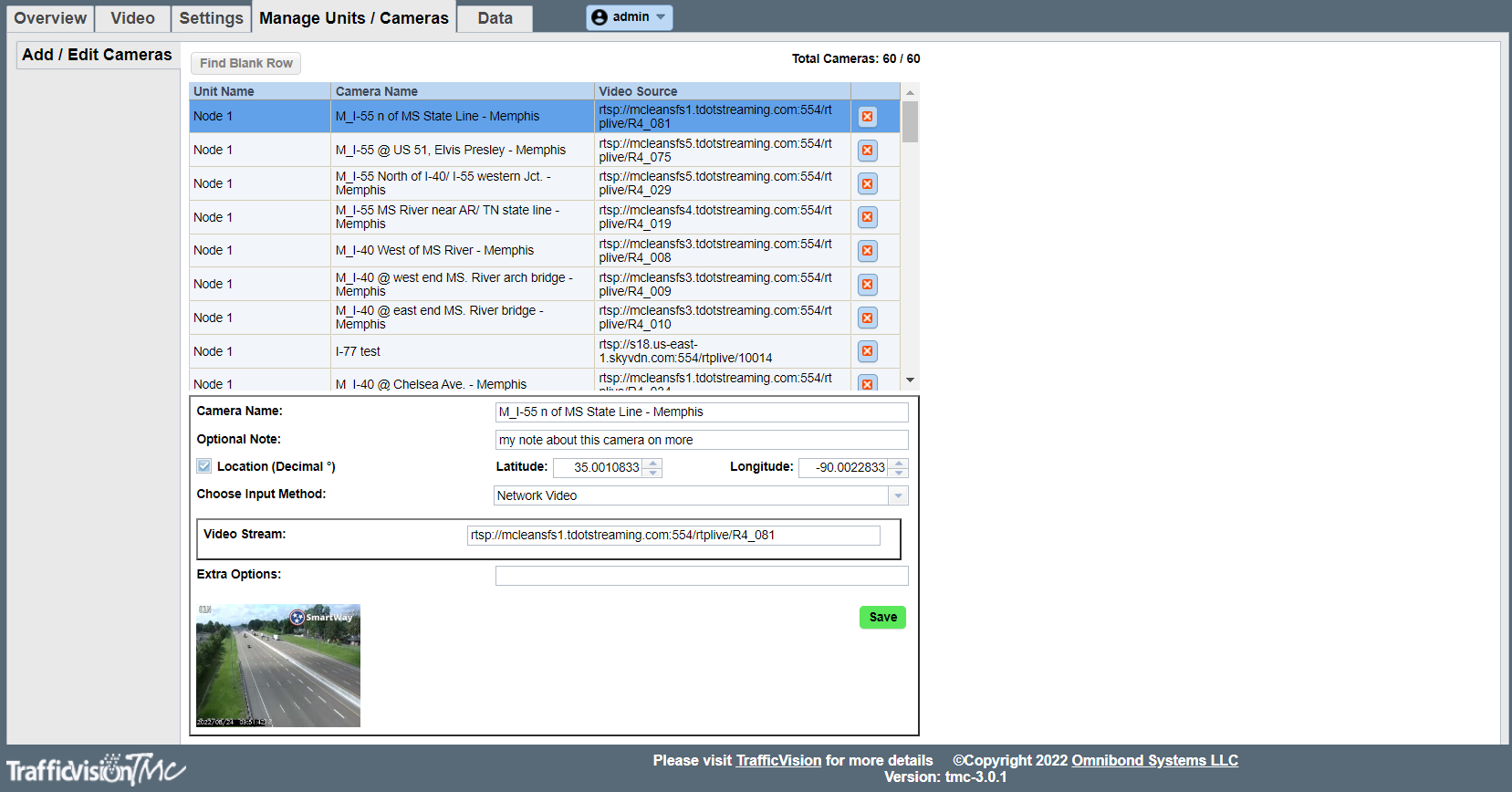Select the M_I-40 east end MS River bridge row
Screen dimensions: 1512x792
(x=545, y=318)
